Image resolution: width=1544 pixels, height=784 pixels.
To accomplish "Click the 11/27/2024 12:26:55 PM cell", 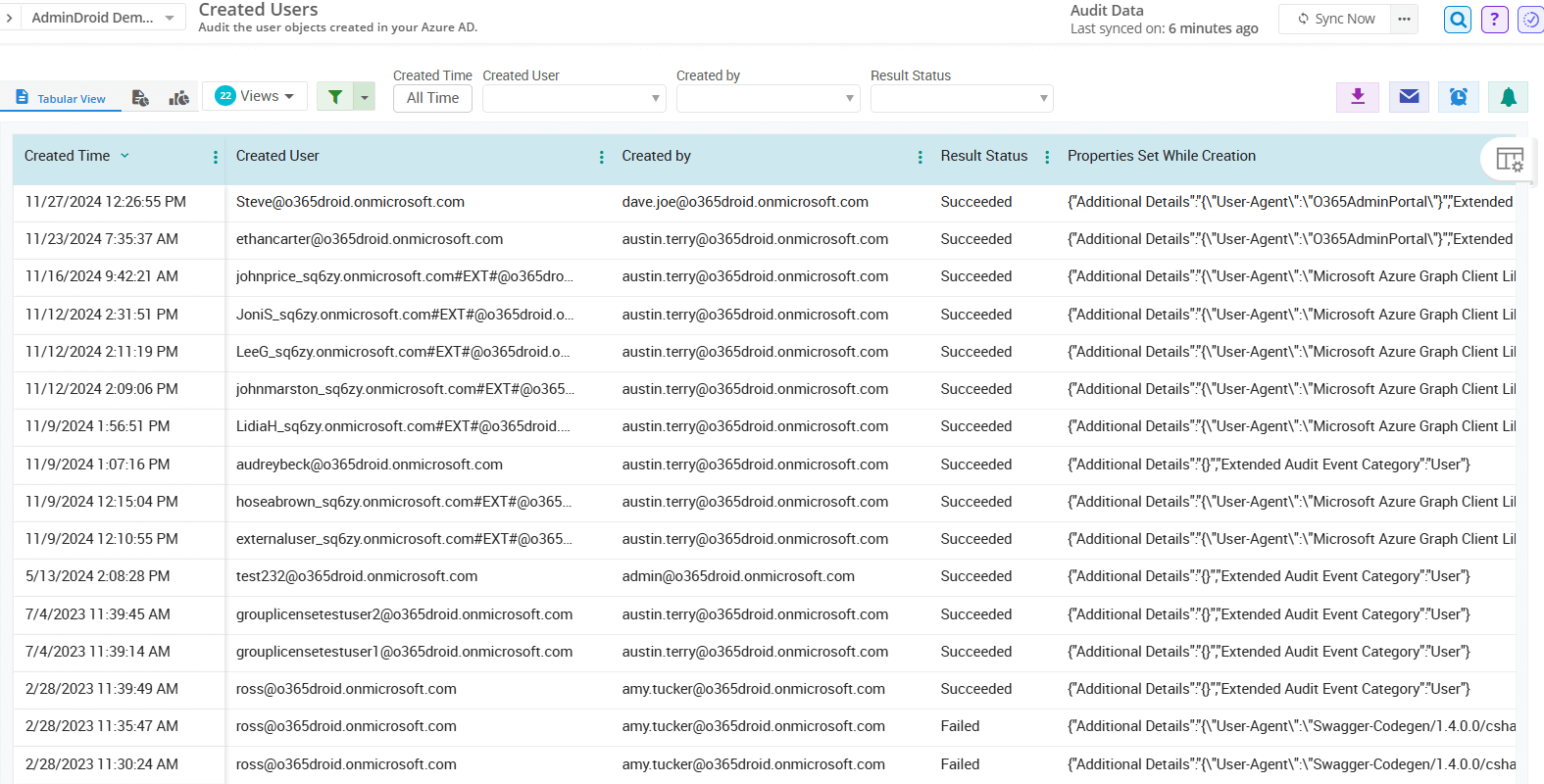I will tap(106, 202).
